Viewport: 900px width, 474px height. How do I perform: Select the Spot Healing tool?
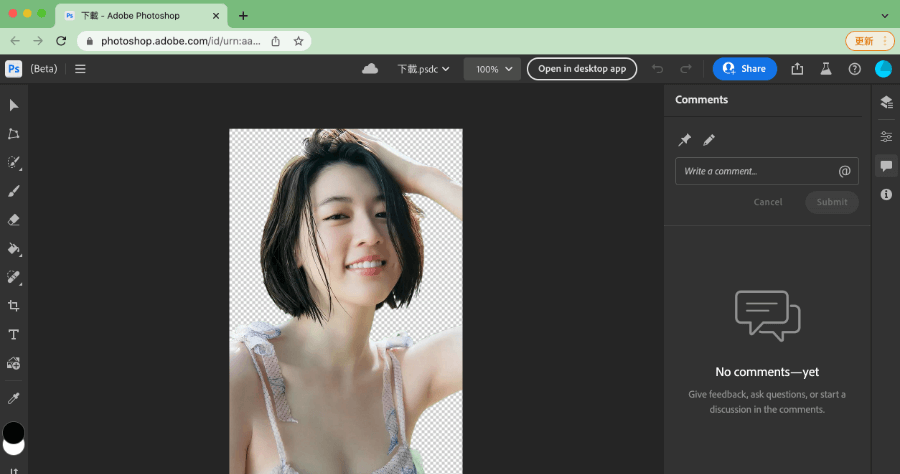click(14, 277)
